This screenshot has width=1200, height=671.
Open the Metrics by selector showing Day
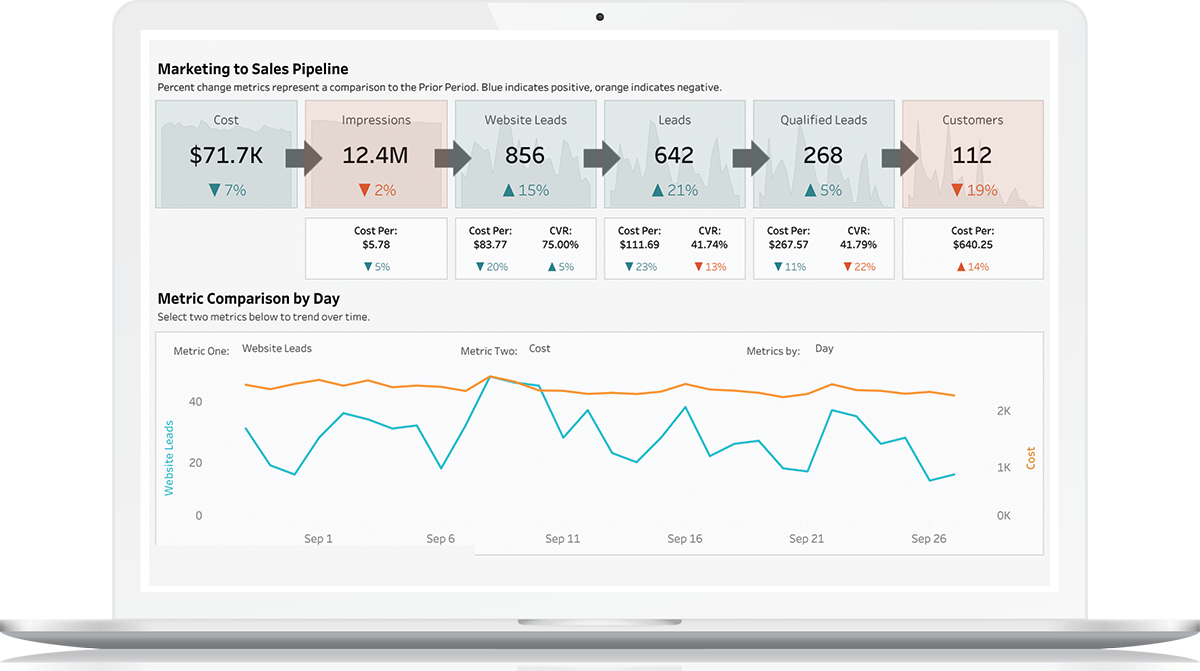pyautogui.click(x=823, y=348)
